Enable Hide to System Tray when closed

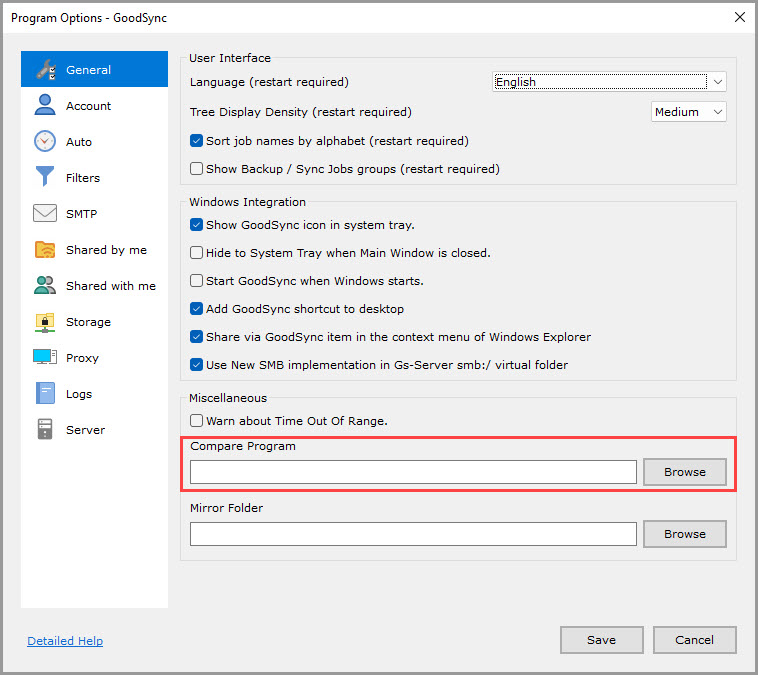coord(196,253)
